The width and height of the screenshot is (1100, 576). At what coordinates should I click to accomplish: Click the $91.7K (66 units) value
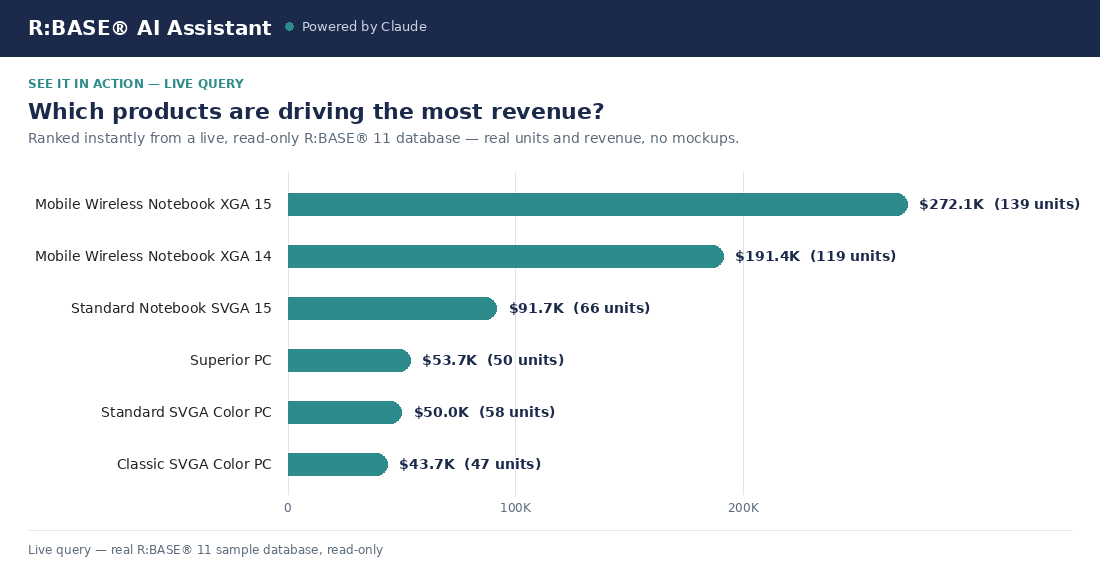(579, 308)
